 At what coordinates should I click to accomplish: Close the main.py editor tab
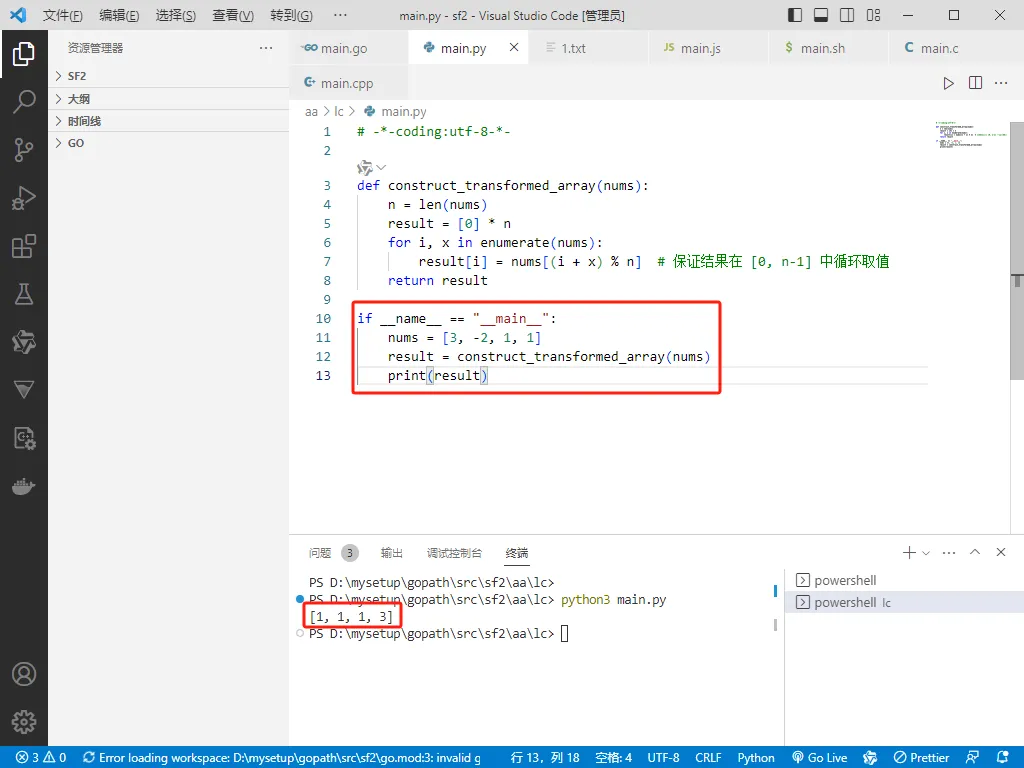tap(514, 47)
